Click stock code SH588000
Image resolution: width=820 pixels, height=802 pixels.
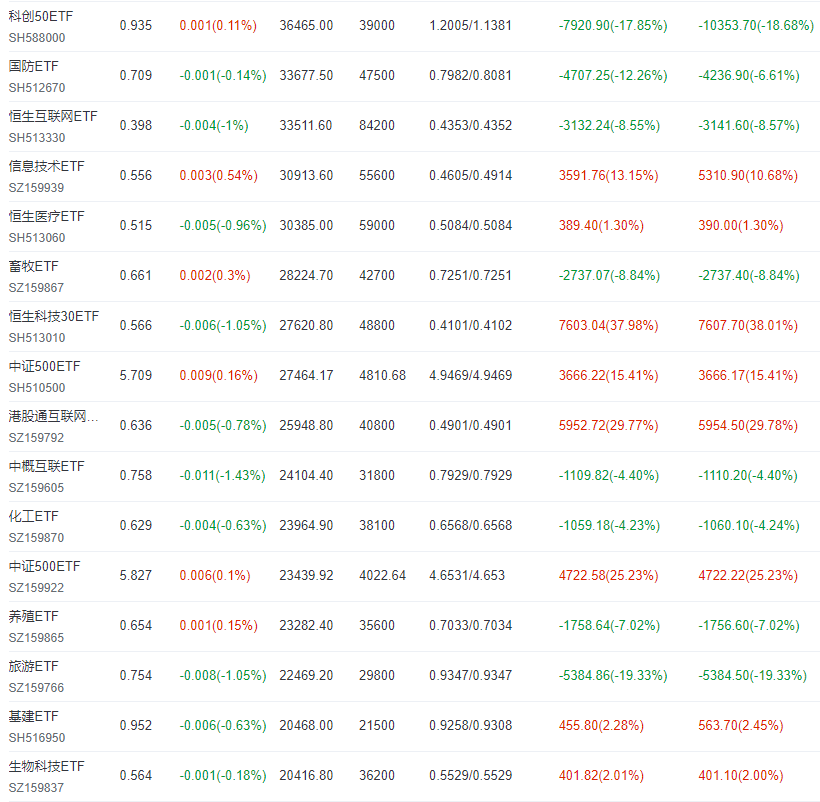click(37, 38)
